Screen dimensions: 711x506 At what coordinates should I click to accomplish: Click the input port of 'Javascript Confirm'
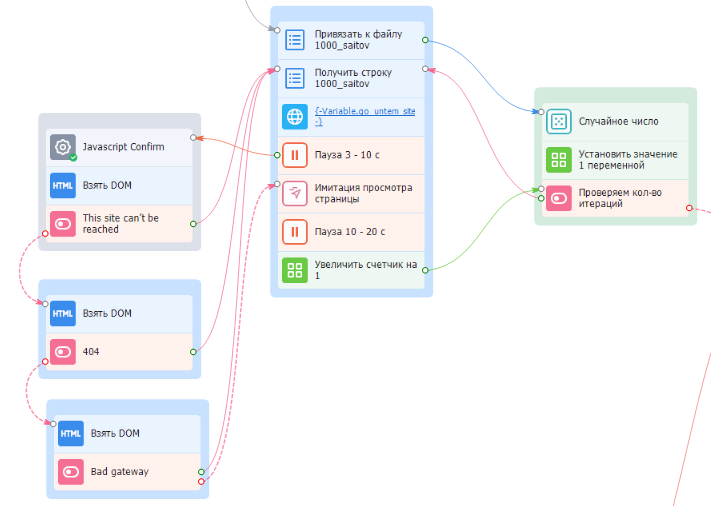pyautogui.click(x=193, y=137)
